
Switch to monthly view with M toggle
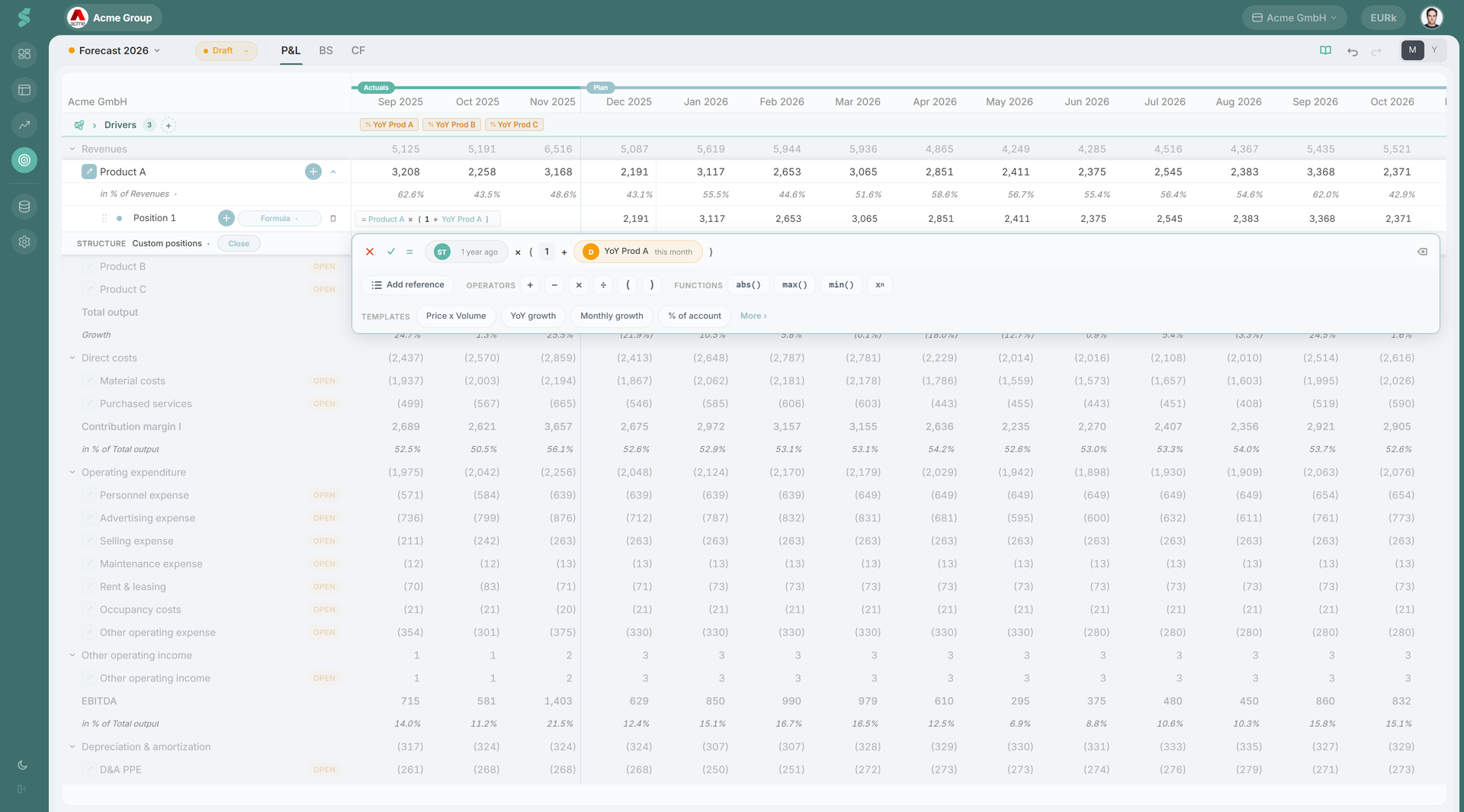point(1413,50)
